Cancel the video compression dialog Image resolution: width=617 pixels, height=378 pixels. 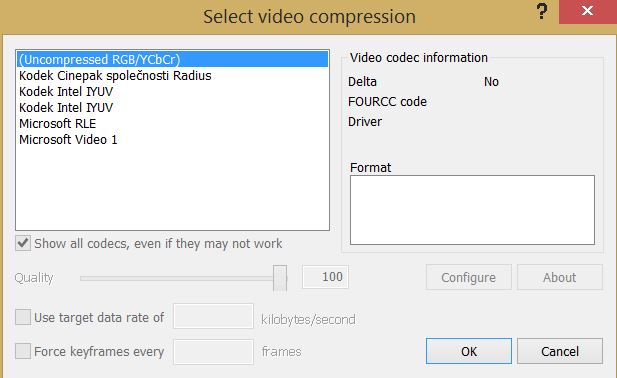tap(560, 351)
